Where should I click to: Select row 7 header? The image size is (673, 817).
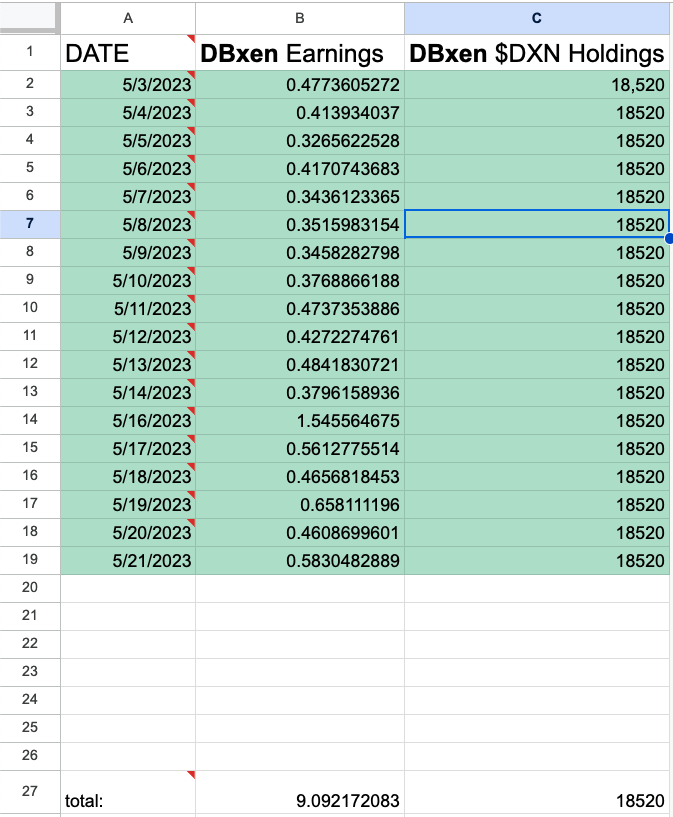pos(30,224)
